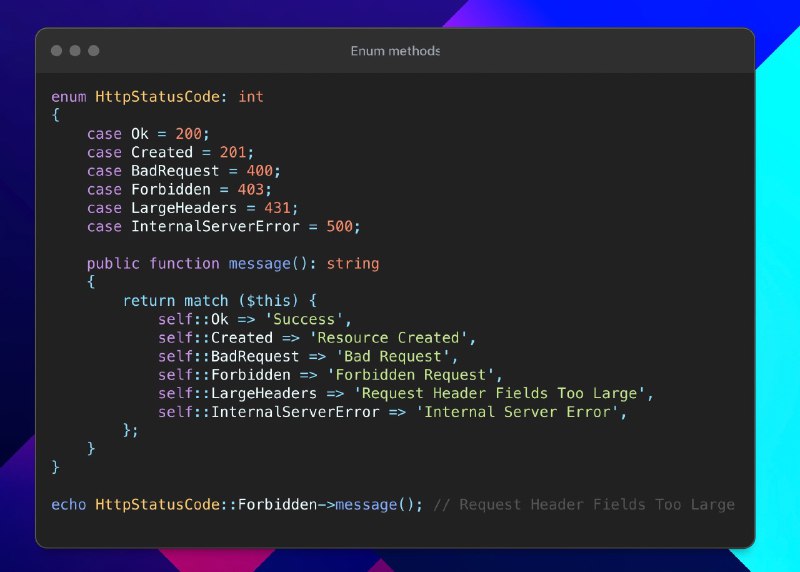This screenshot has height=572, width=800.
Task: Click the 'public function message(): string' line
Action: [233, 263]
